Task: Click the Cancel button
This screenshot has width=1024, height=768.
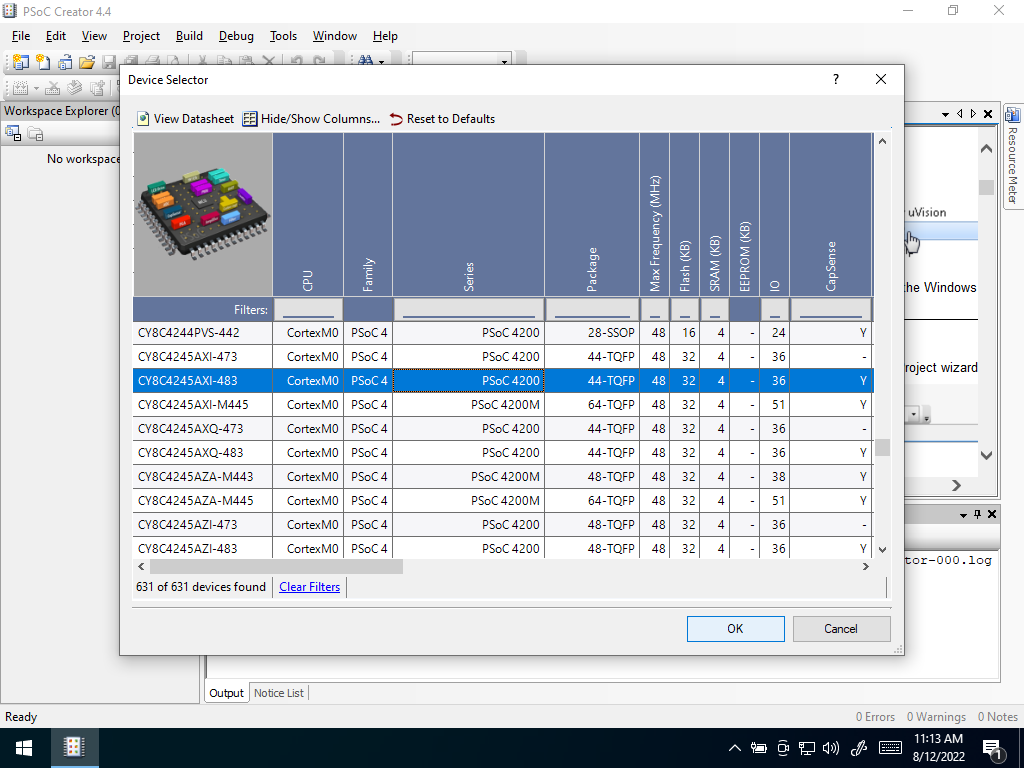Action: tap(841, 628)
